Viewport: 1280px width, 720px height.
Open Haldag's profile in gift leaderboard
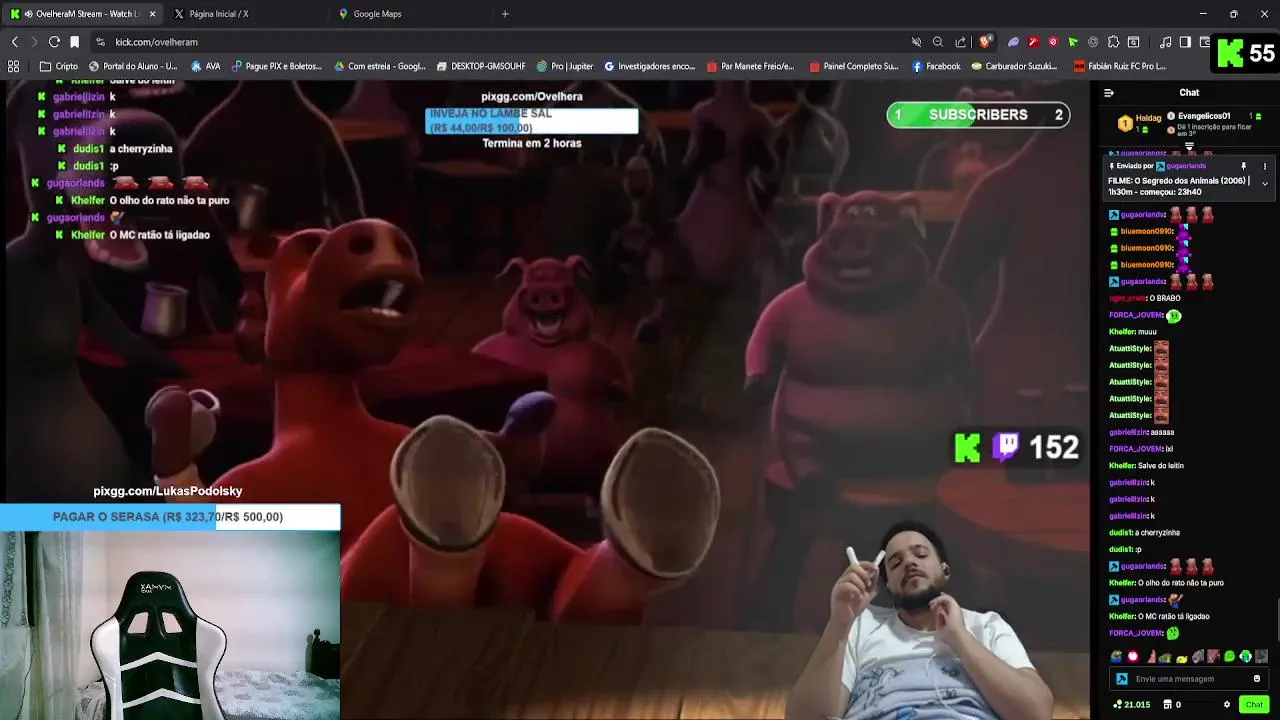(x=1139, y=123)
